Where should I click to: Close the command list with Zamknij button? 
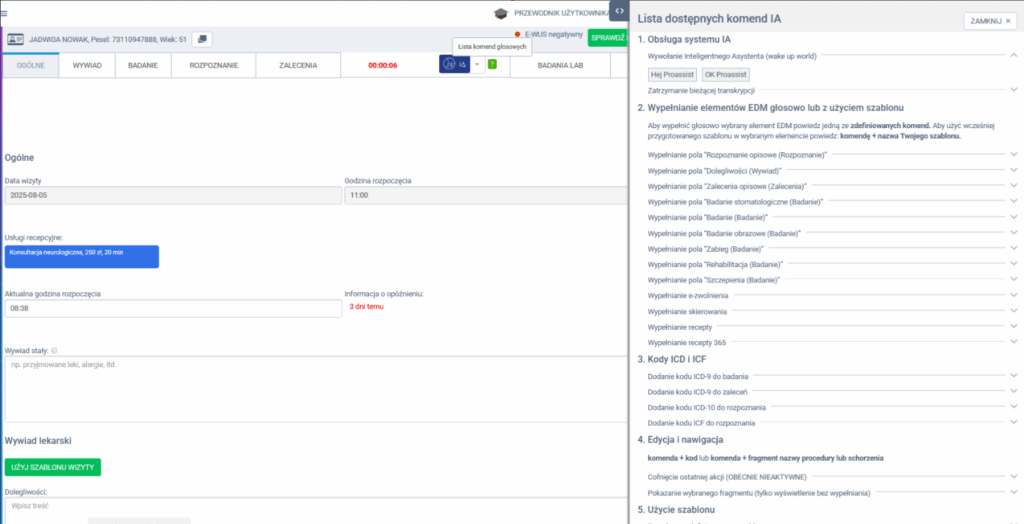(x=990, y=21)
